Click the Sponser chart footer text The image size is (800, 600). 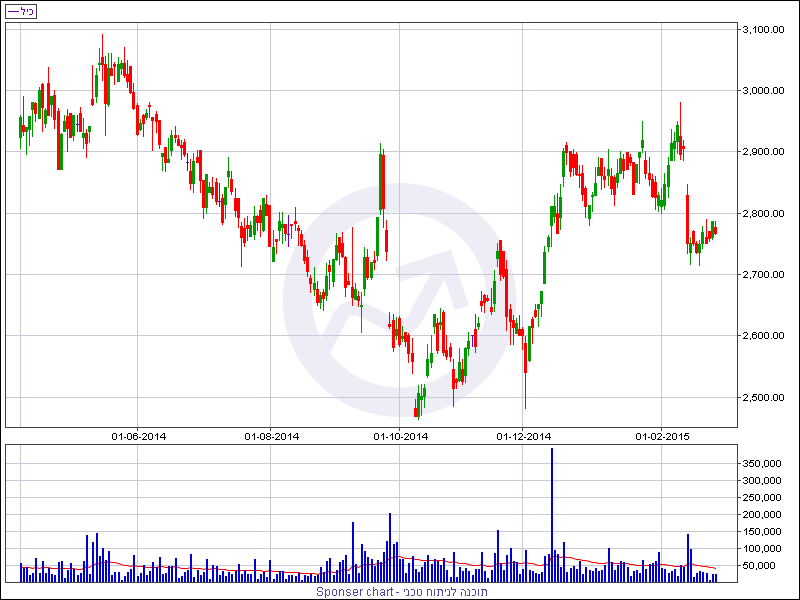tap(402, 592)
